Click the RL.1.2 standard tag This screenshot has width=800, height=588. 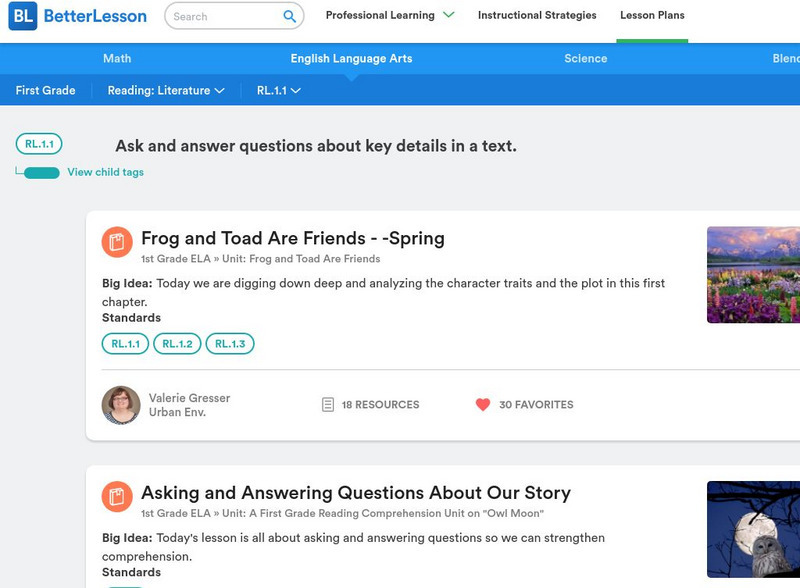pyautogui.click(x=177, y=344)
